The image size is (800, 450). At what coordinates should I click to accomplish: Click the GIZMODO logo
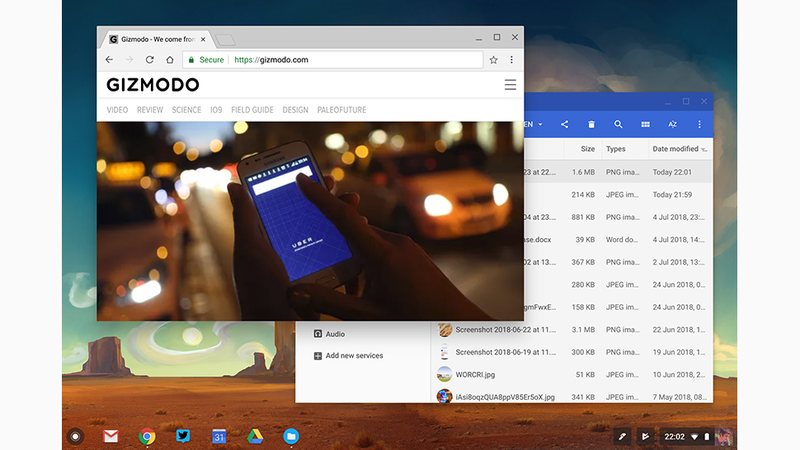click(x=153, y=85)
